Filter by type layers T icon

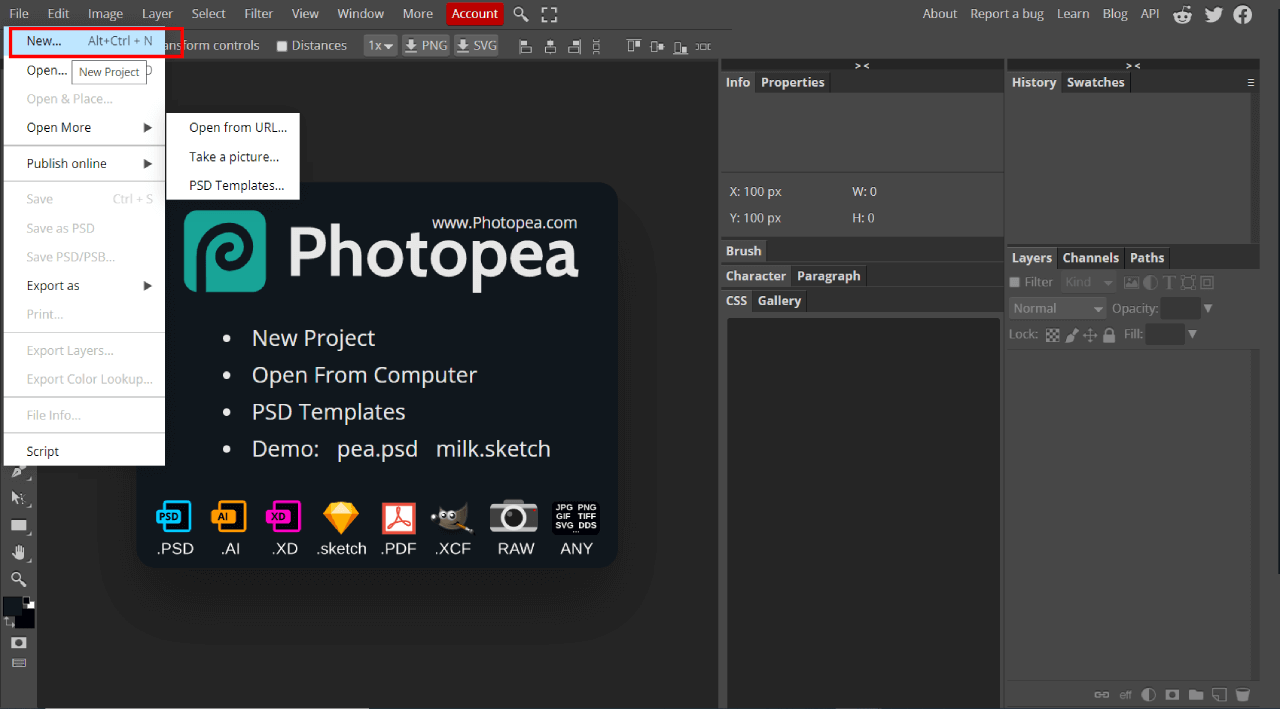(1170, 283)
